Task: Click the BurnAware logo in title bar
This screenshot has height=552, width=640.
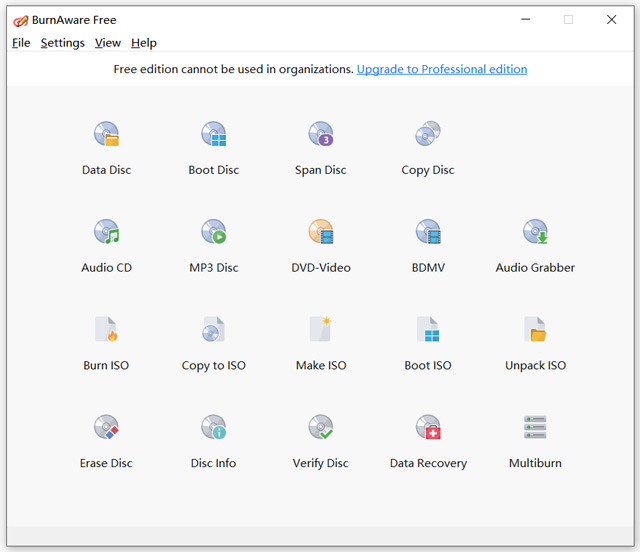Action: point(20,20)
